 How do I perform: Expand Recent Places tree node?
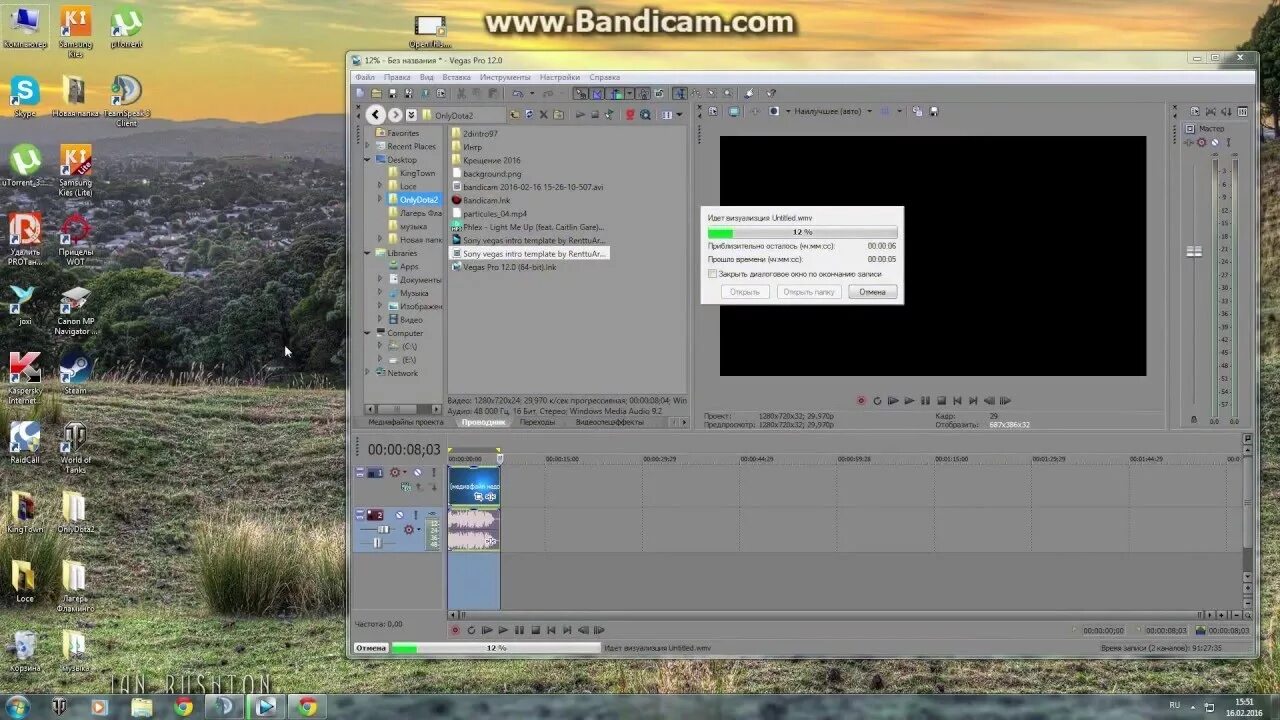pyautogui.click(x=367, y=146)
